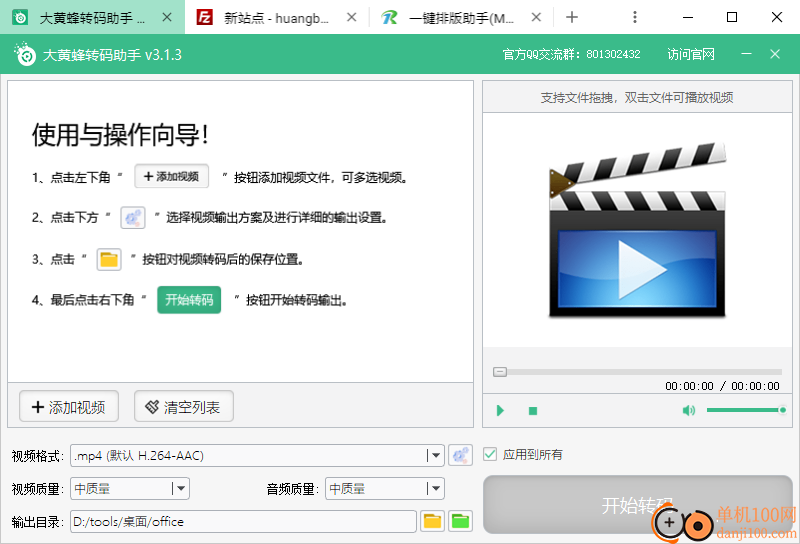Click the green 开始转码 sample button in step 4 of the guide

(x=189, y=300)
